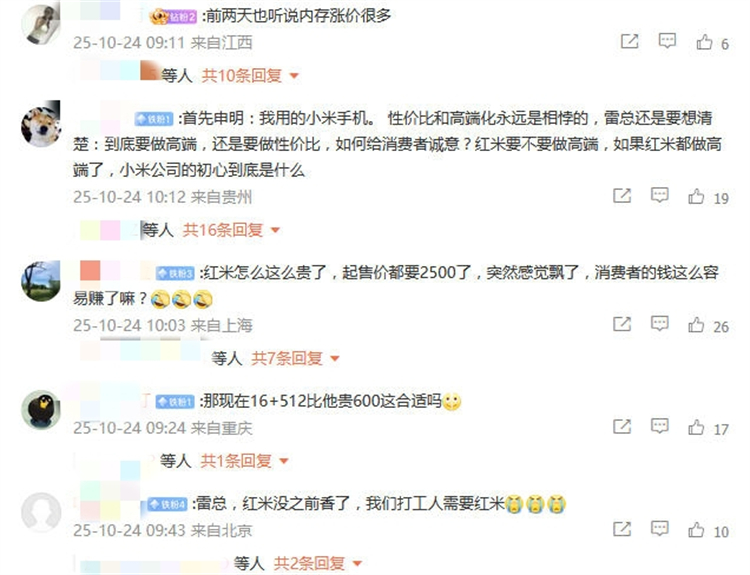
Task: Share the Beijing comment about 打工人
Action: [x=622, y=529]
